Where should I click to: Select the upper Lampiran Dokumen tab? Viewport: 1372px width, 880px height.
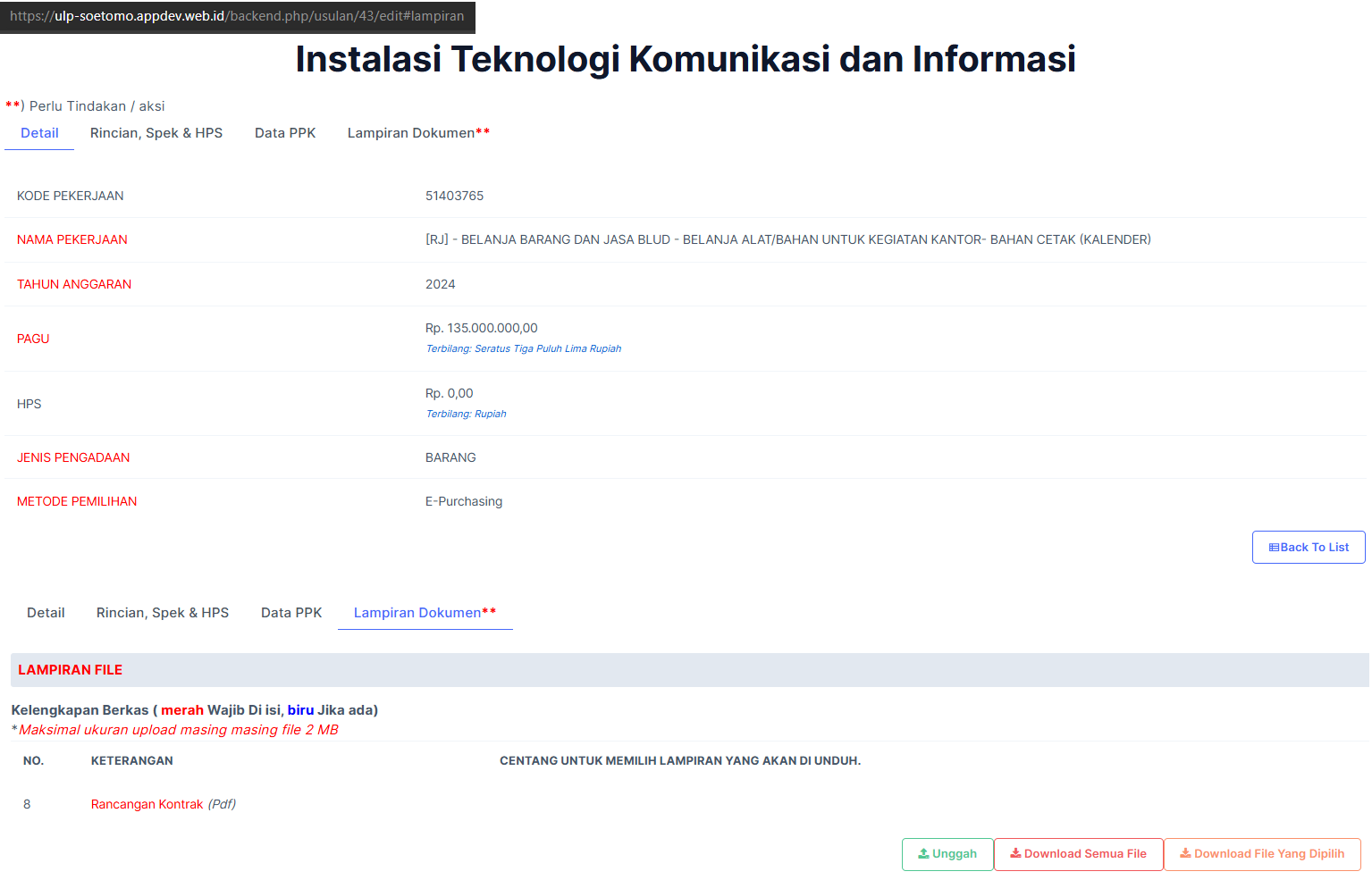417,133
